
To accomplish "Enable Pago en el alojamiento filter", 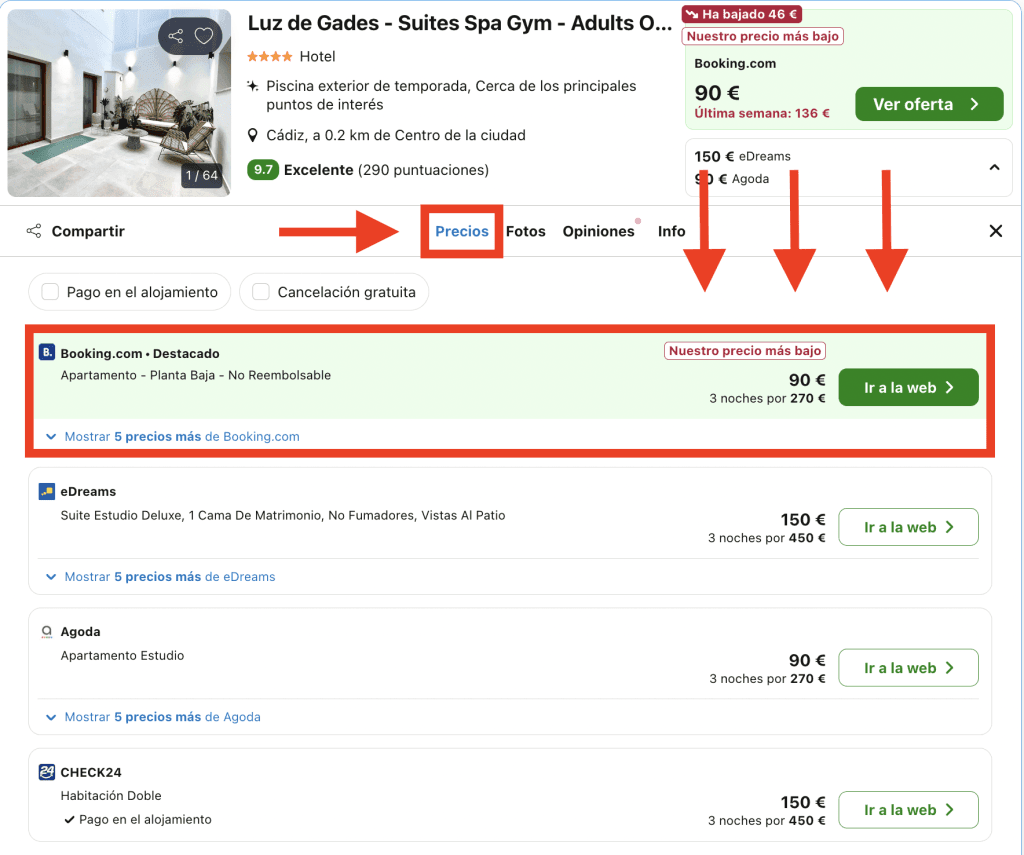I will click(x=50, y=292).
